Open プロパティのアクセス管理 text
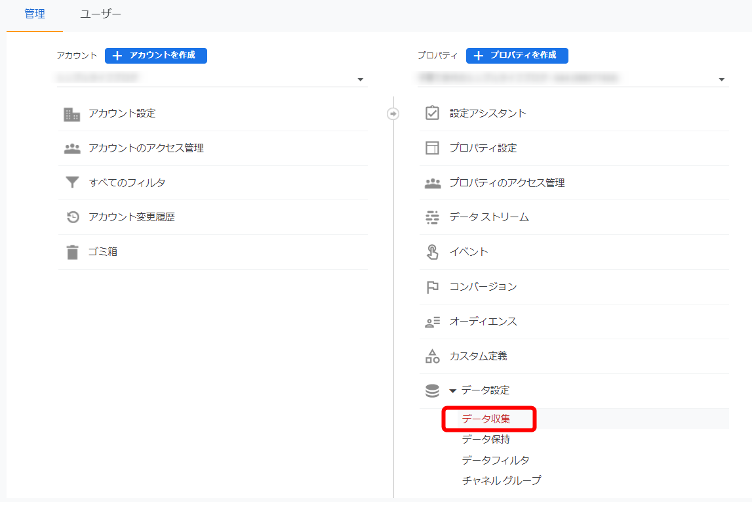 pyautogui.click(x=507, y=183)
